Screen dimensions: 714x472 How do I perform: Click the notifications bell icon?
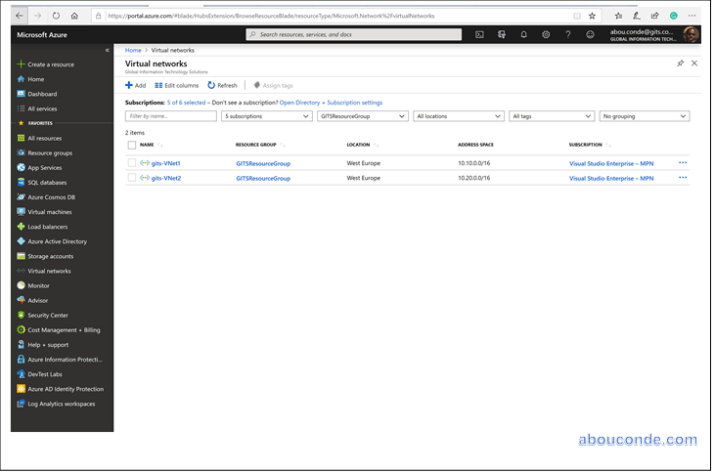pyautogui.click(x=524, y=34)
